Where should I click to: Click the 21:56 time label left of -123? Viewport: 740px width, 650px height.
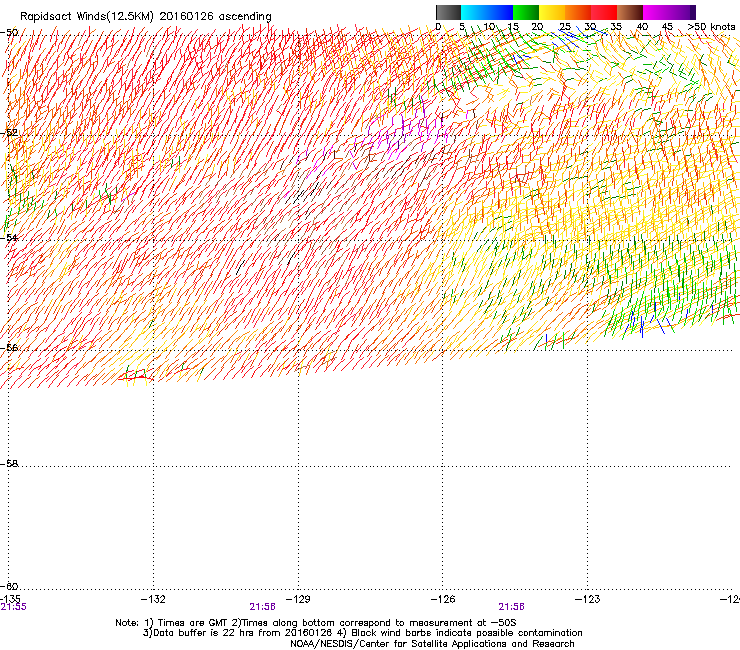point(512,607)
